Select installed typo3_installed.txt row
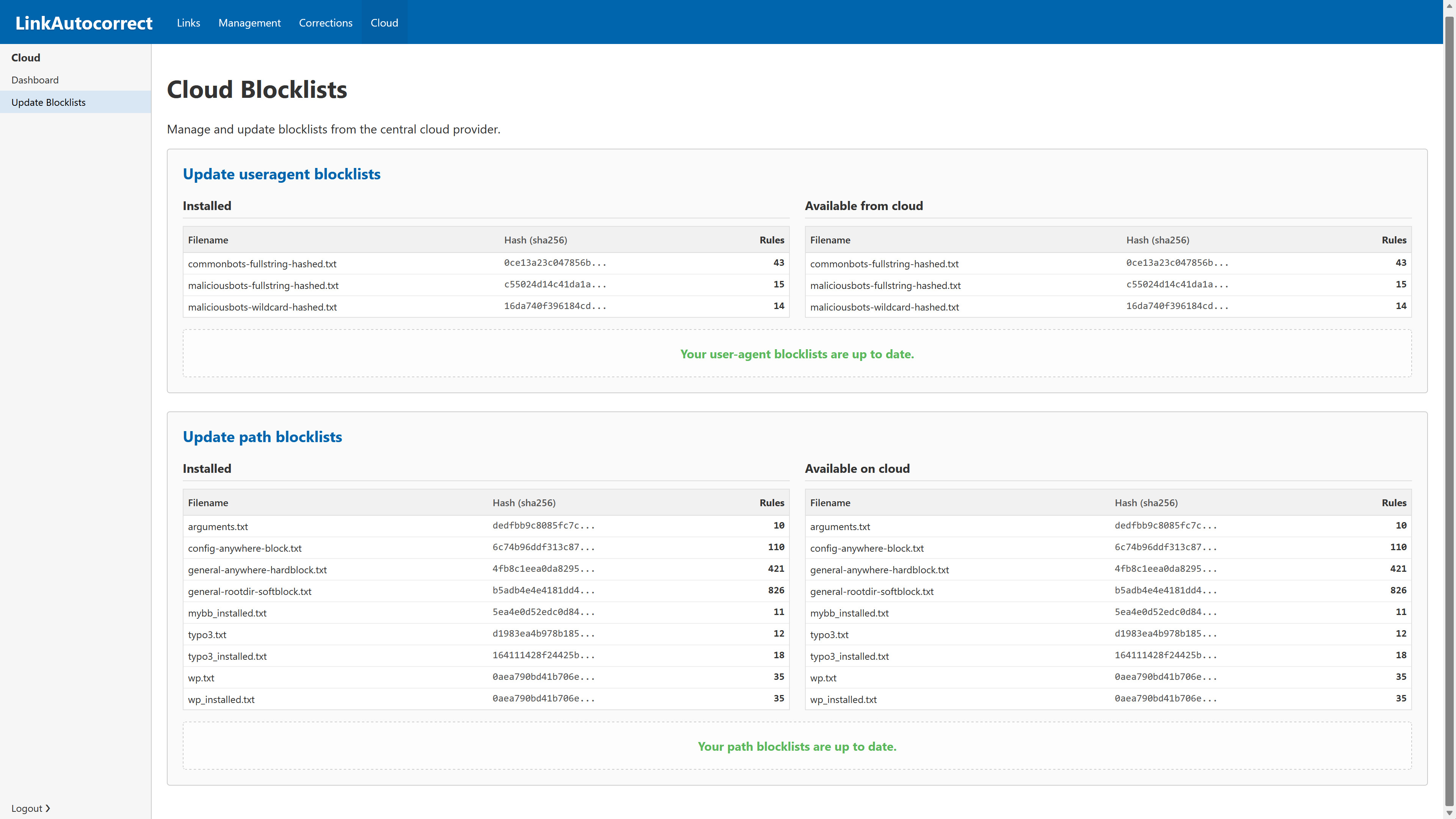Image resolution: width=1456 pixels, height=819 pixels. click(x=486, y=656)
